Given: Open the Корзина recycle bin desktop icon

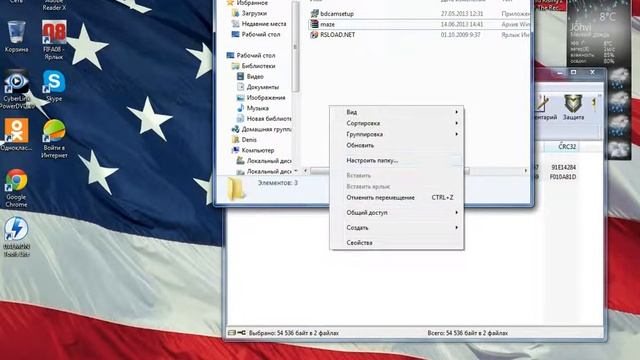Looking at the screenshot, I should tap(16, 37).
